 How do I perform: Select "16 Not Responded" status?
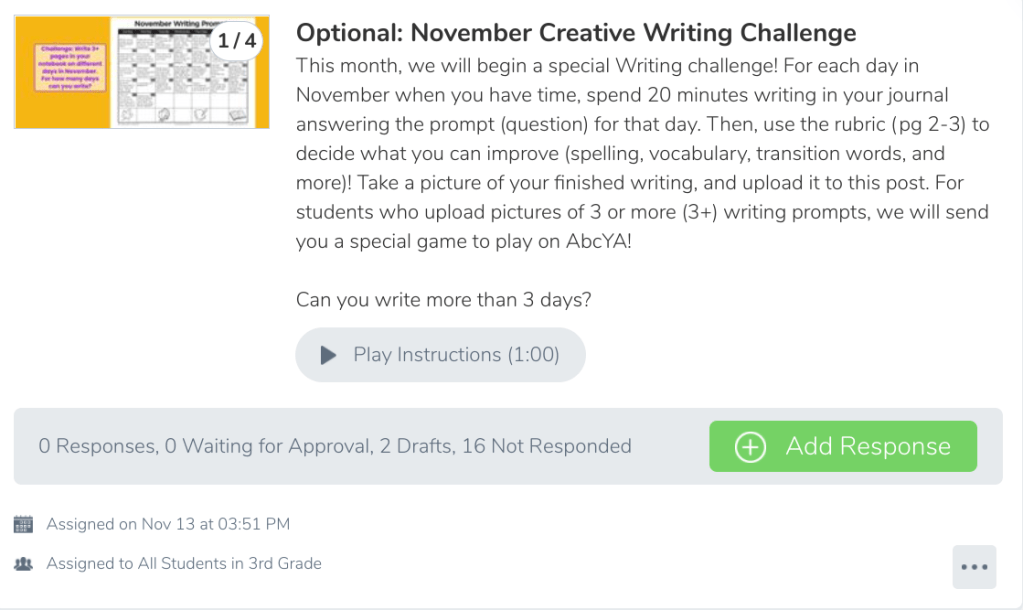pos(546,447)
